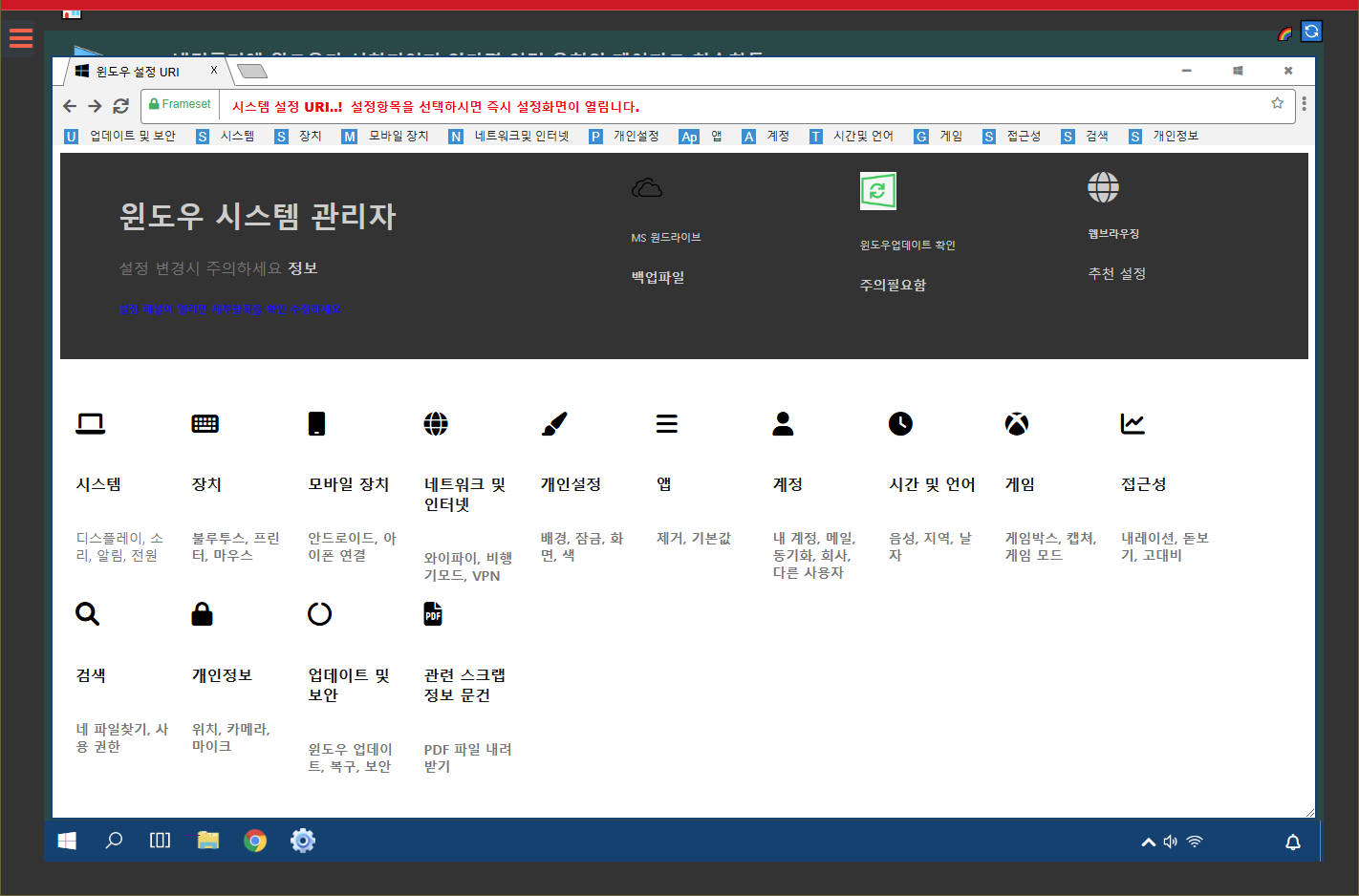Open Network and Internet globe icon
Screen dimensions: 1359x896
point(436,423)
